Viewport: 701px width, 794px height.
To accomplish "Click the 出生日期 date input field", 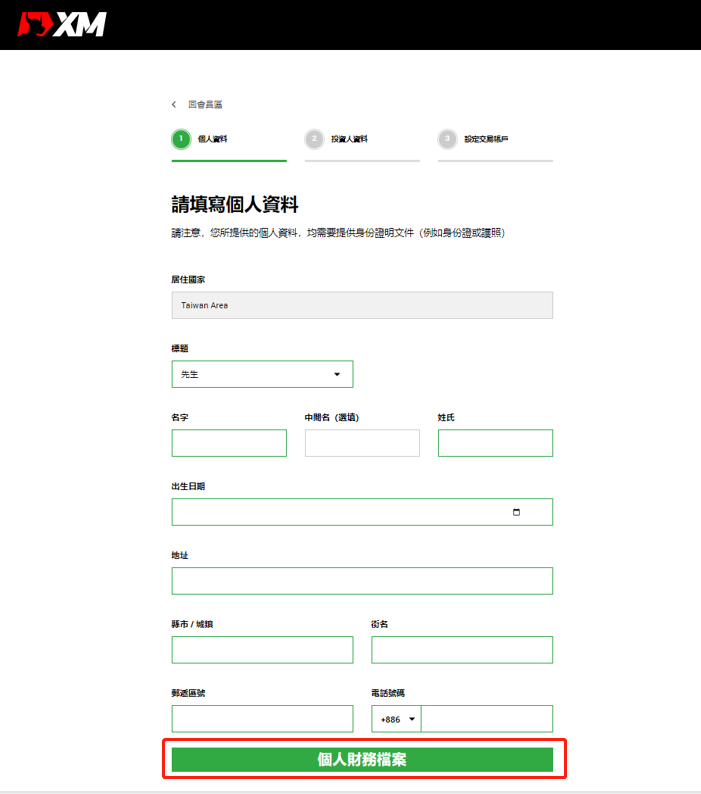I will [x=362, y=512].
